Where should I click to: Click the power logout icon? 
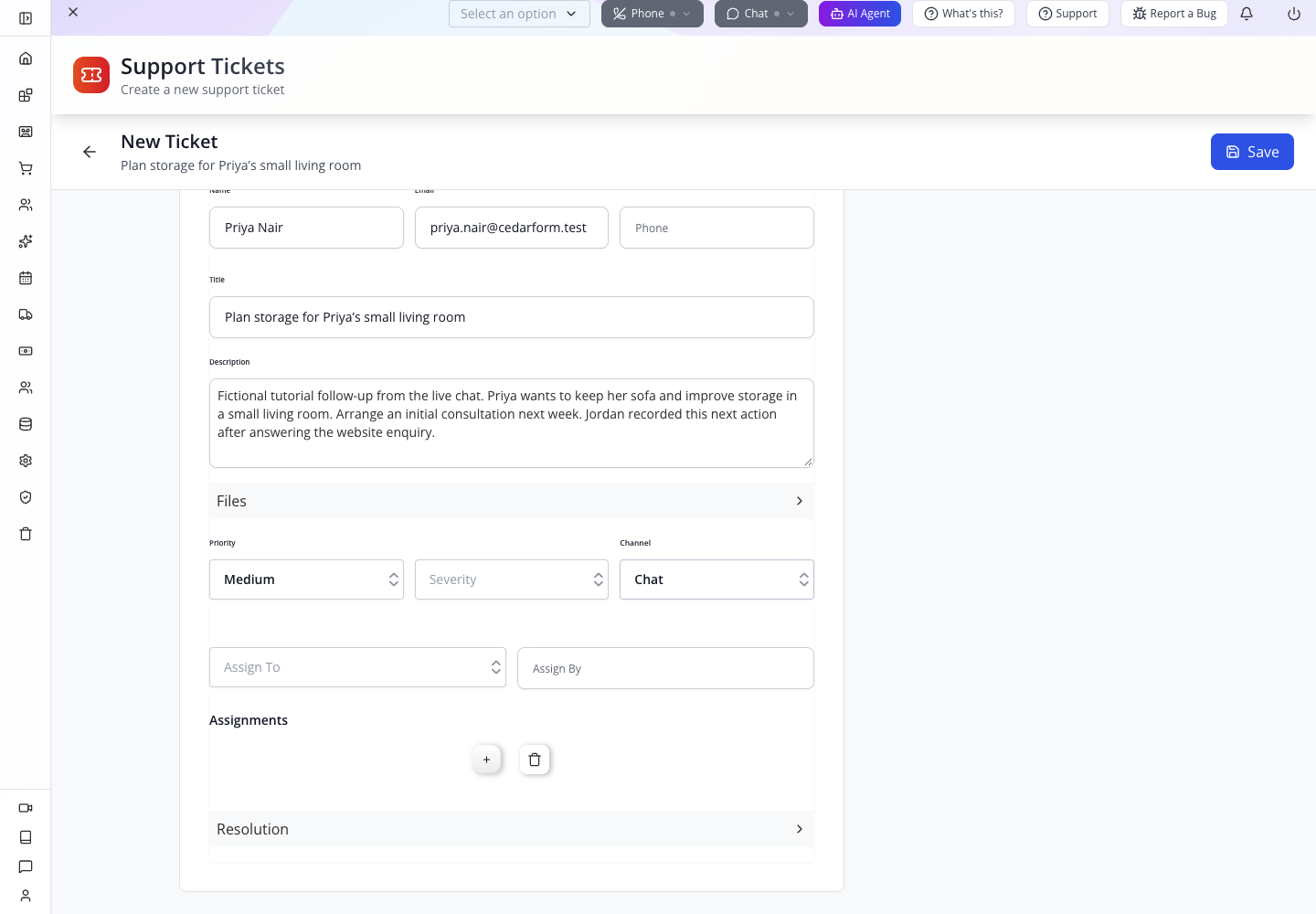(x=1294, y=14)
